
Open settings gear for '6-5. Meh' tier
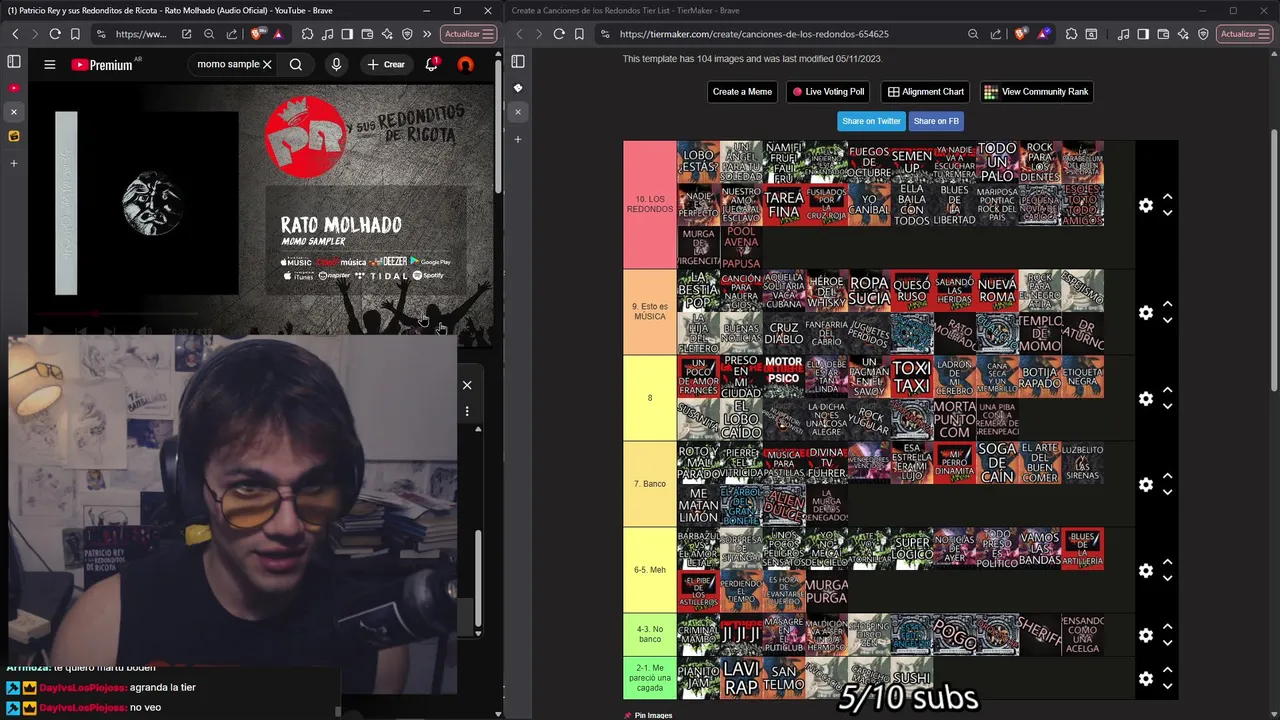pos(1146,570)
